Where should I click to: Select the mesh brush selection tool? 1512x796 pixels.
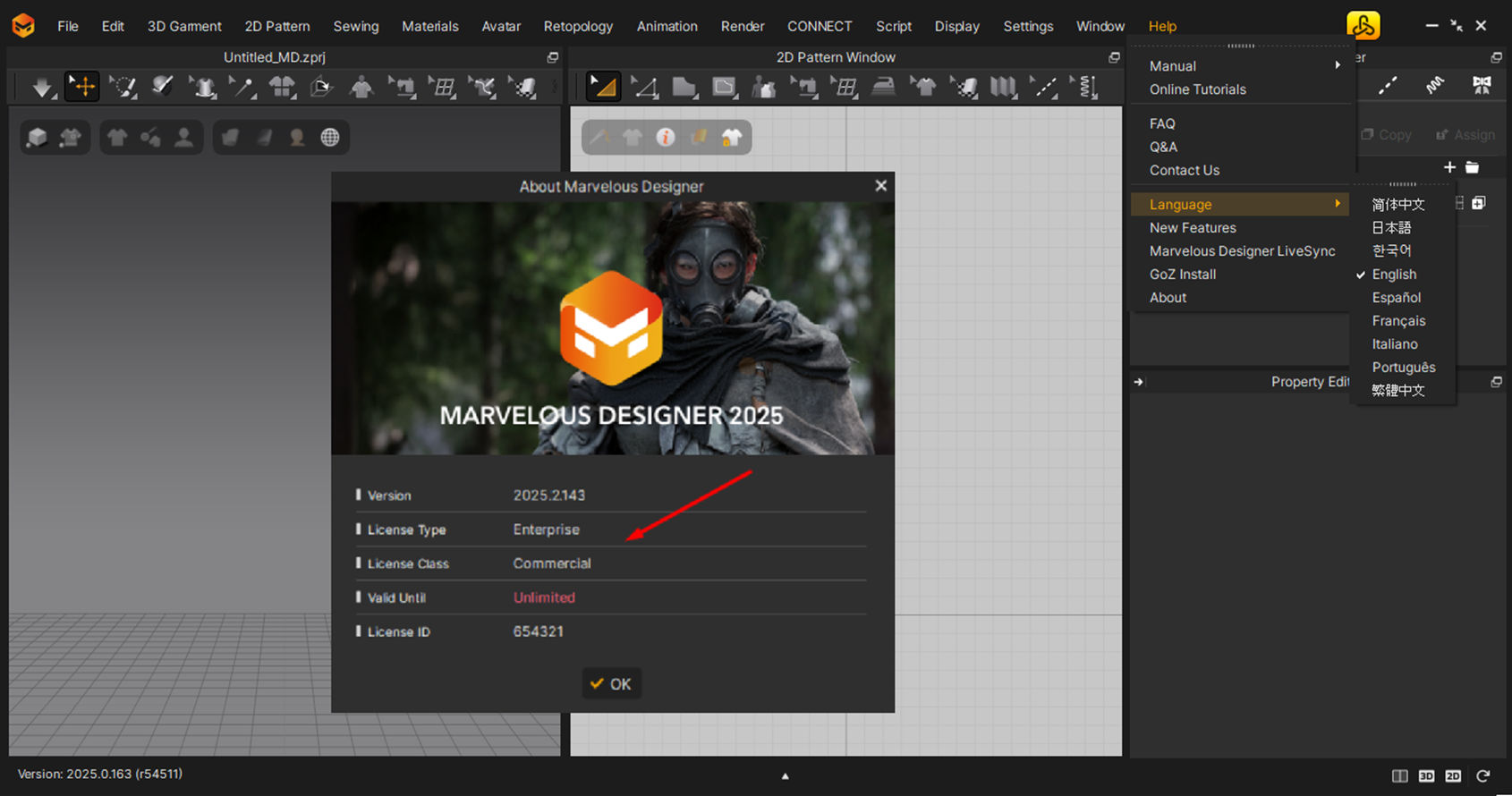(123, 87)
